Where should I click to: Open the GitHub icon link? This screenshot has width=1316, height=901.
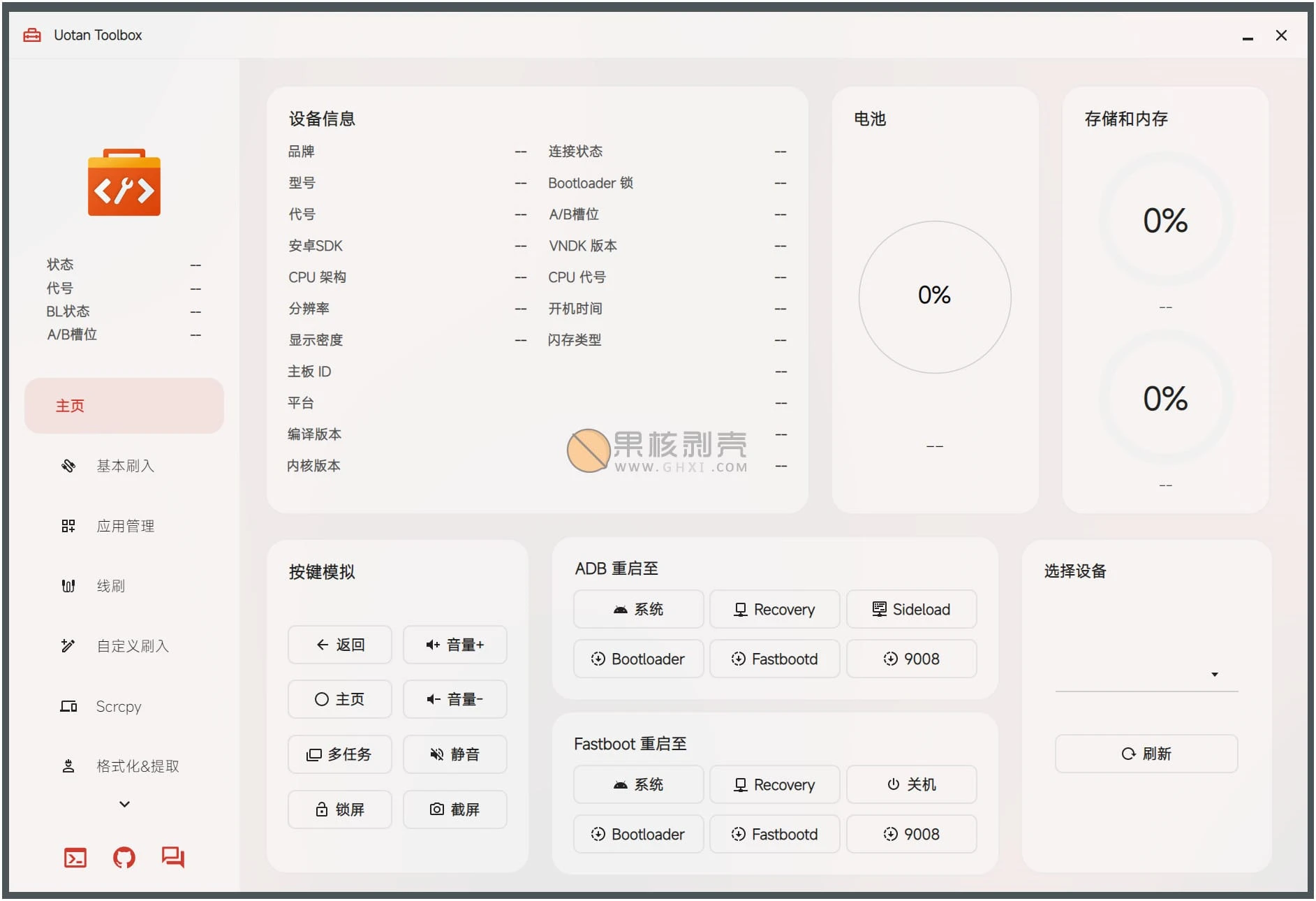point(124,857)
